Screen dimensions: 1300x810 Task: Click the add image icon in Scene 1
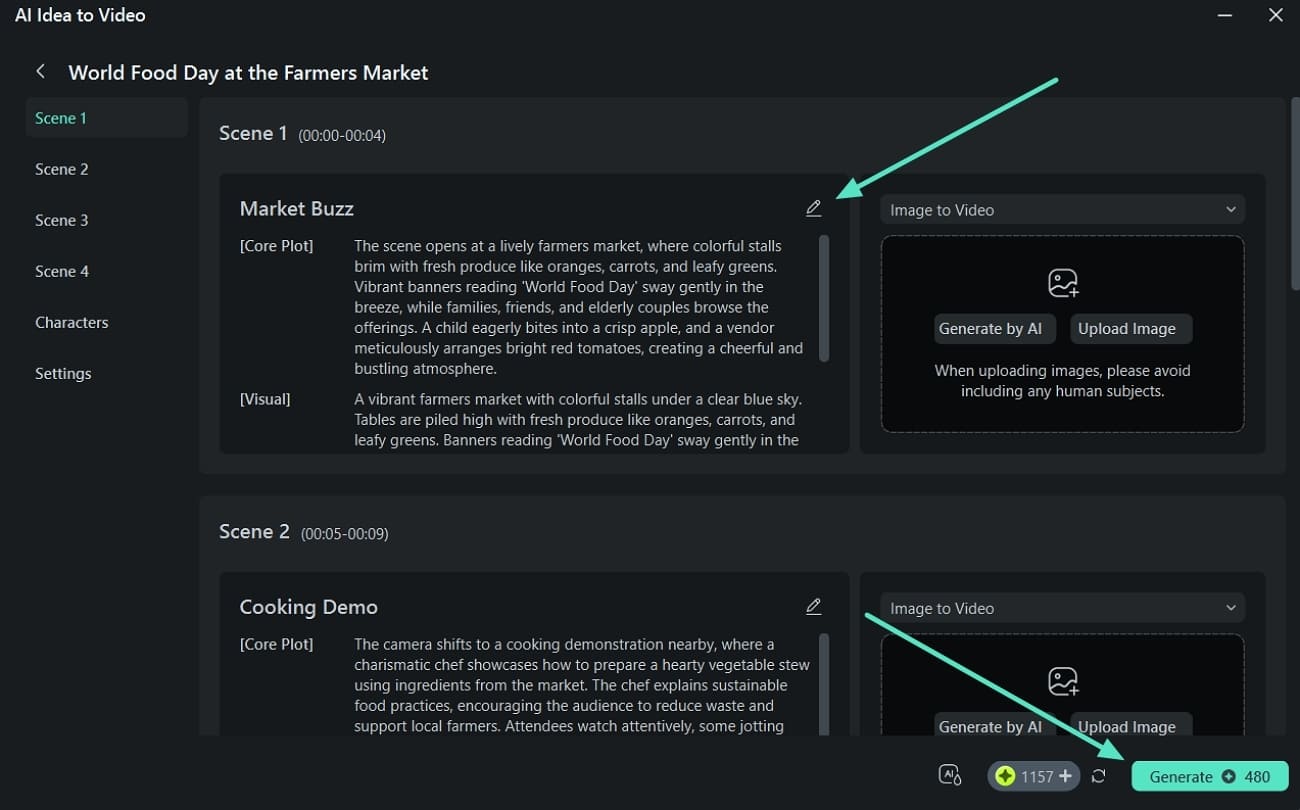pos(1063,283)
